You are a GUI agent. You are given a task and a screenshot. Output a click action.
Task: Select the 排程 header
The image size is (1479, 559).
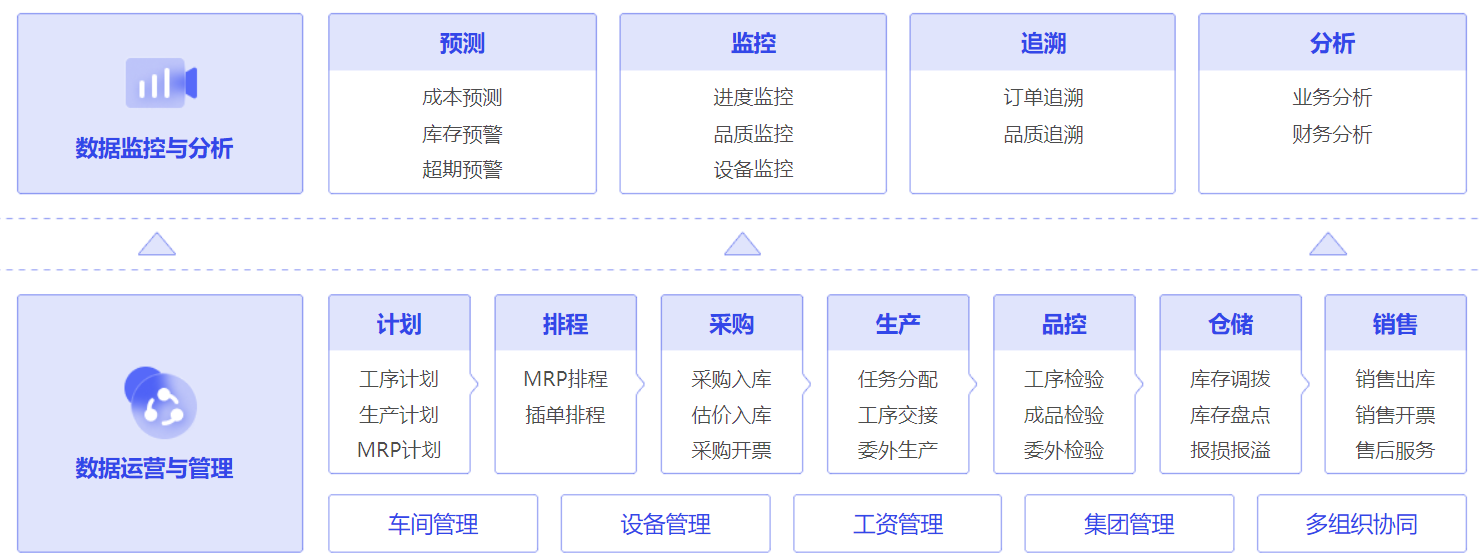click(x=565, y=324)
